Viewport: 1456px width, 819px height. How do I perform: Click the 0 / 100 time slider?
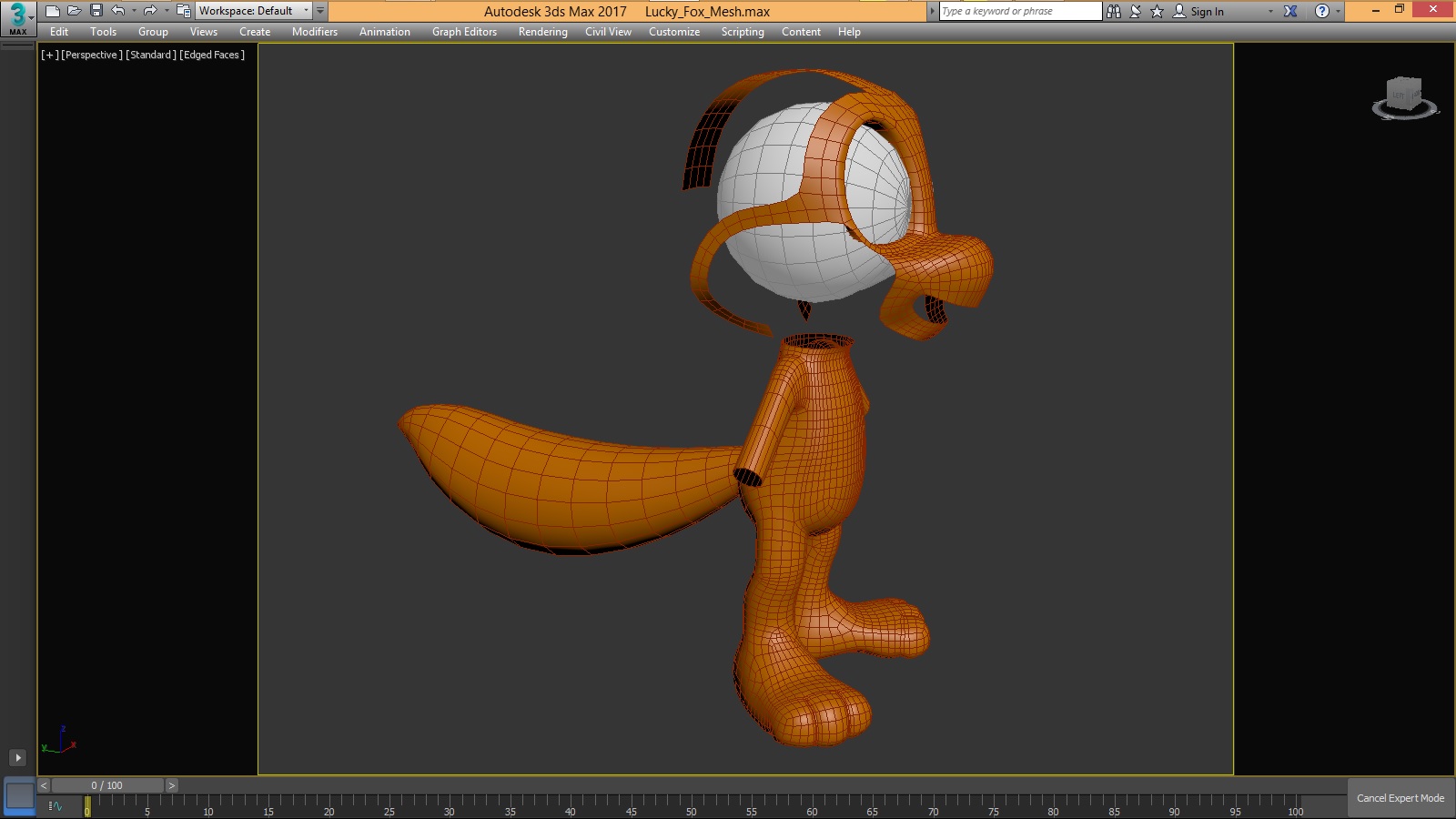click(107, 785)
